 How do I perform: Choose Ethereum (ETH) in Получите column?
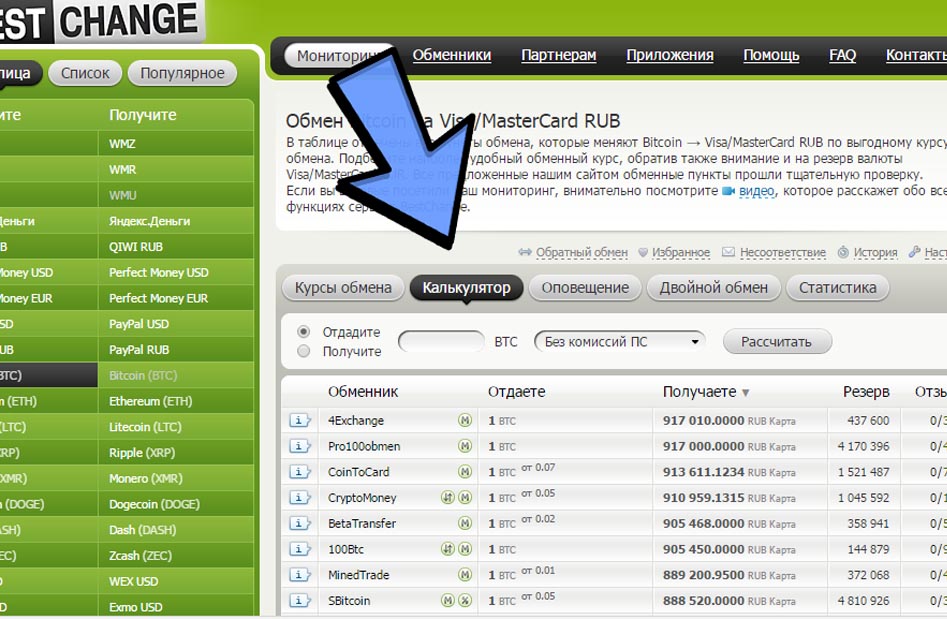[176, 402]
